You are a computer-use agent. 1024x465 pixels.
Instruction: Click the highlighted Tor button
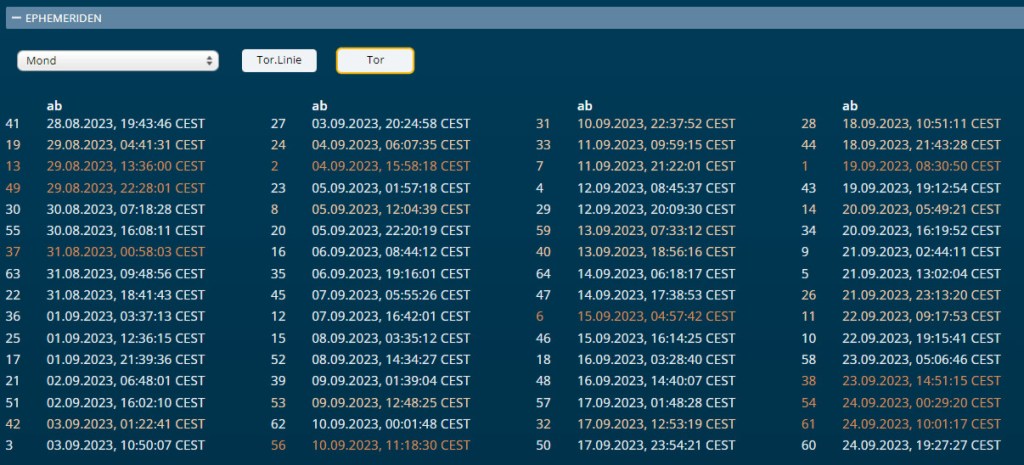click(375, 61)
